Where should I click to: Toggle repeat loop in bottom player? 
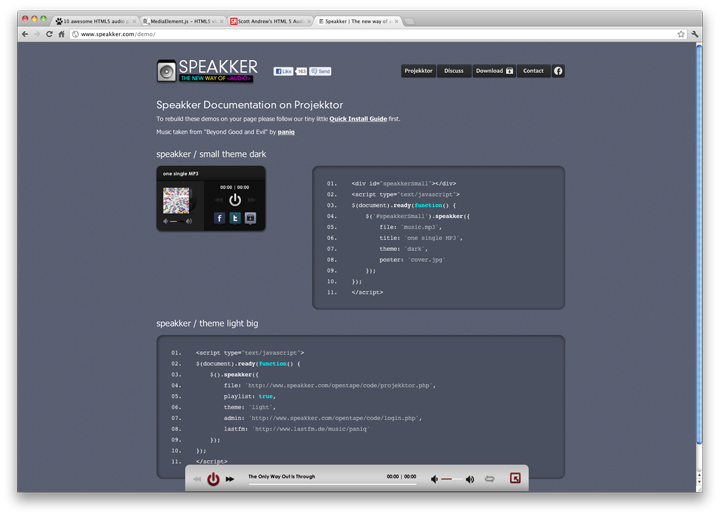489,479
